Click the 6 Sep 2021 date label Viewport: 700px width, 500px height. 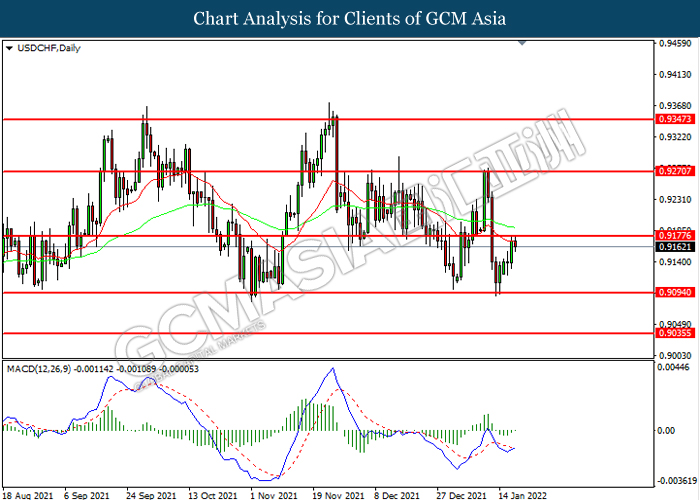tap(87, 495)
